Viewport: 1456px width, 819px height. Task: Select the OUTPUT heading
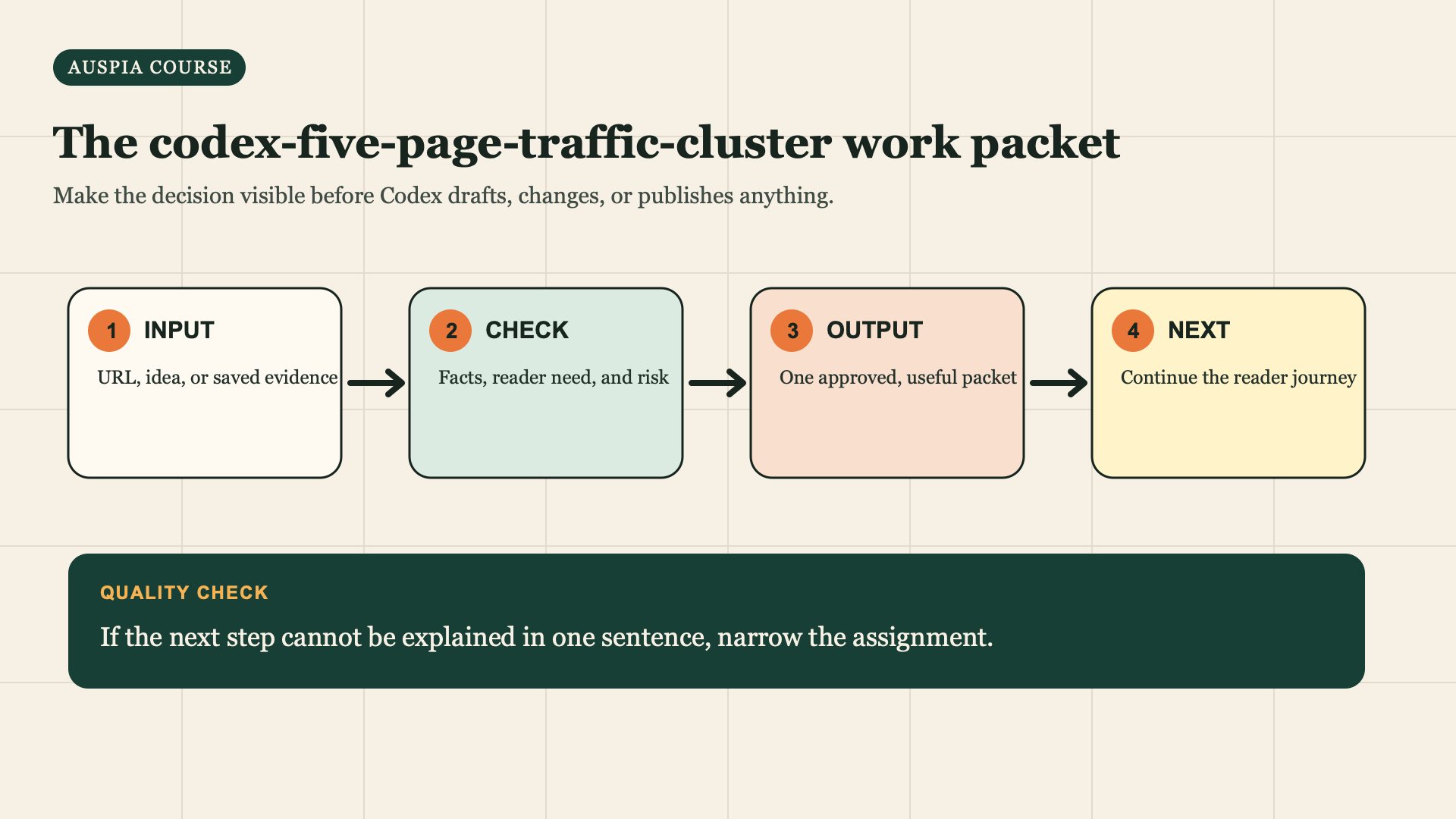point(874,331)
